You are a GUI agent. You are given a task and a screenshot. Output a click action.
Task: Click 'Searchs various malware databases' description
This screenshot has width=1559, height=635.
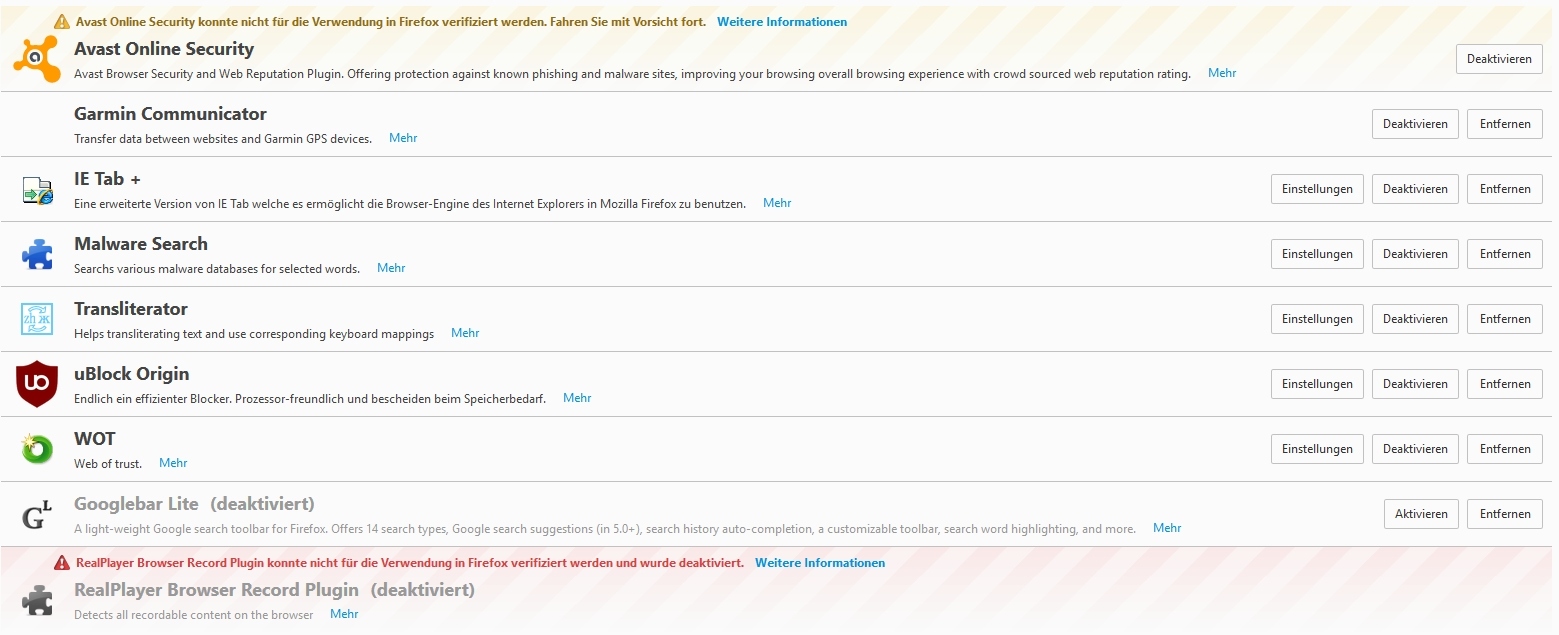pos(217,269)
